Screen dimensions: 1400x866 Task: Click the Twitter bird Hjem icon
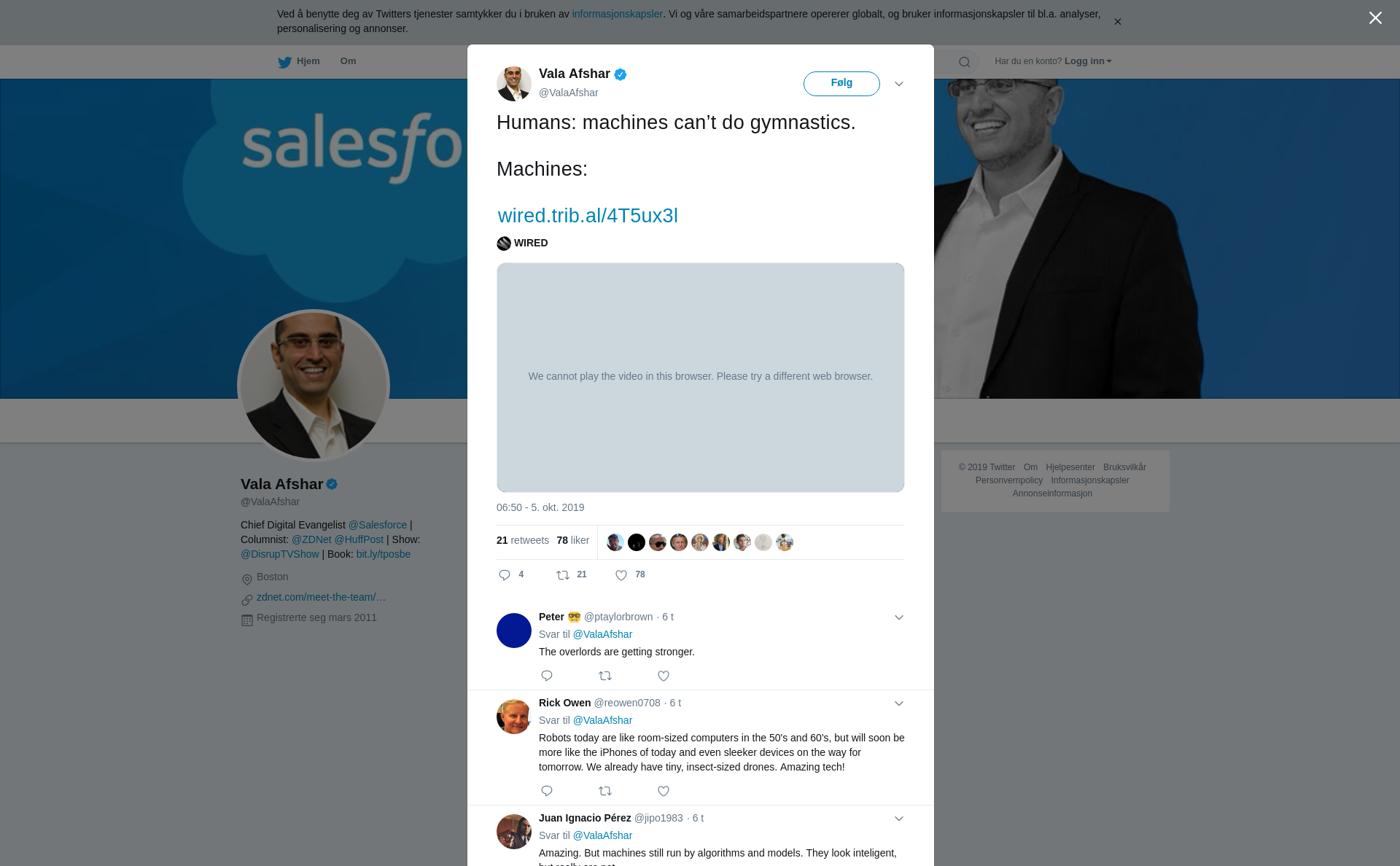coord(284,62)
